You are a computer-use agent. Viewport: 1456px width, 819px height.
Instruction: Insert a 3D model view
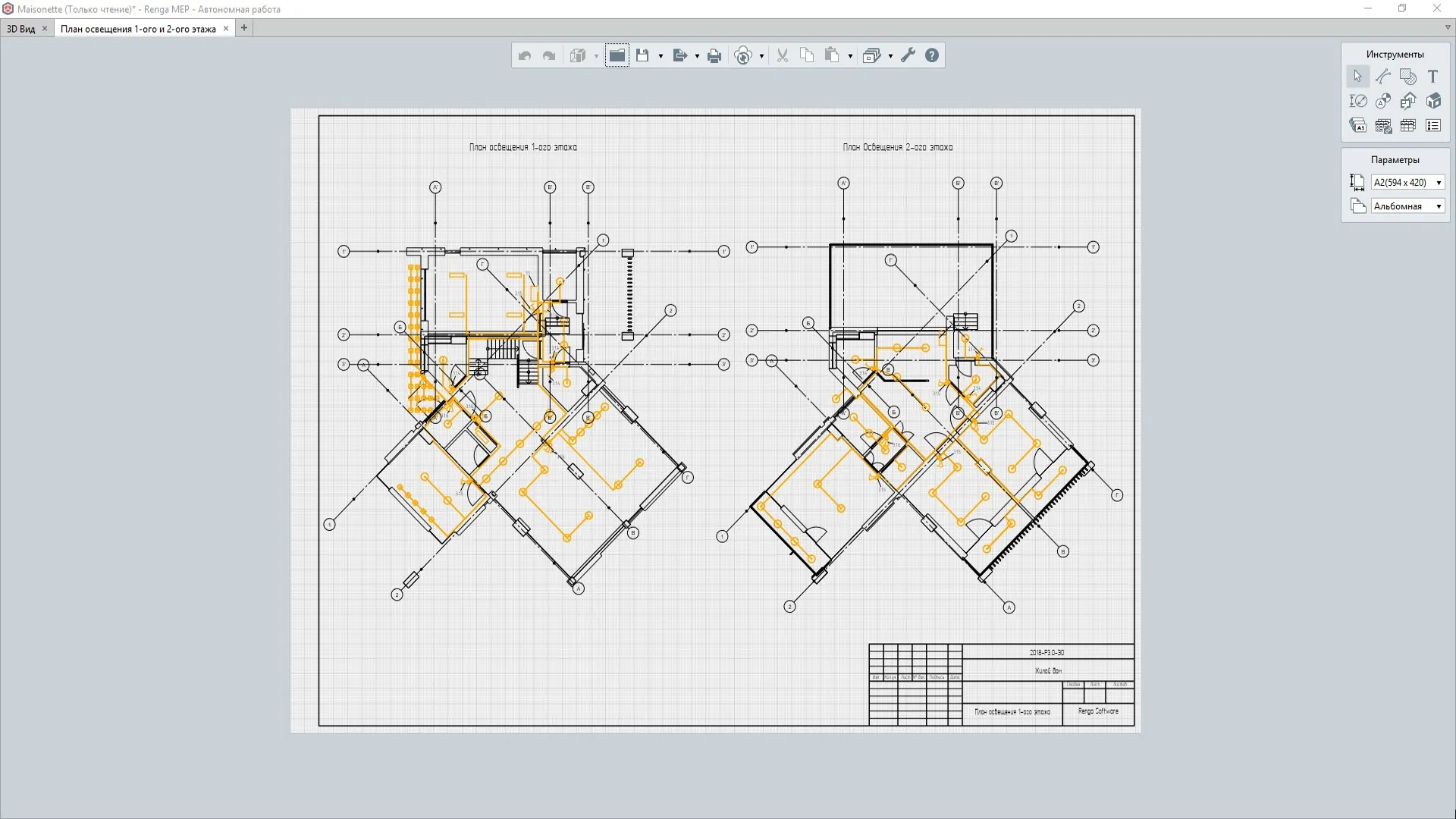[1432, 101]
